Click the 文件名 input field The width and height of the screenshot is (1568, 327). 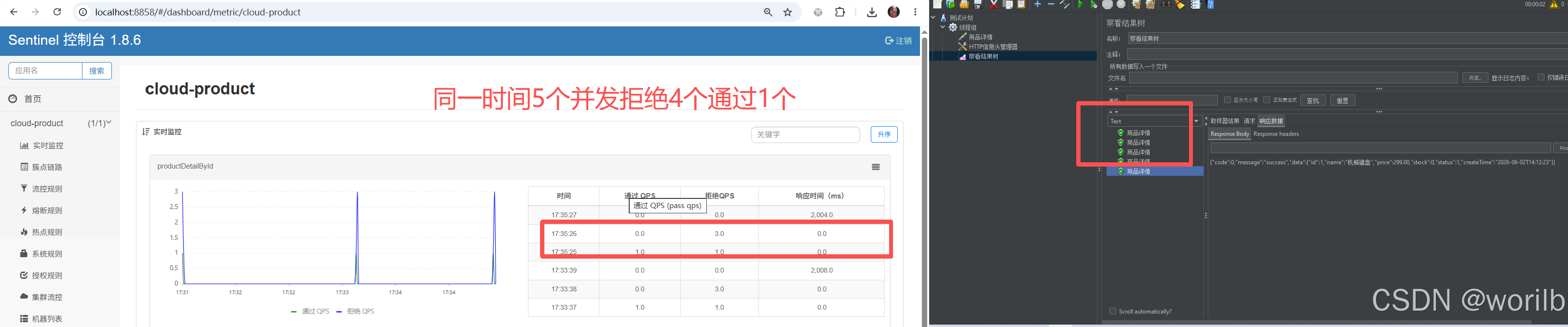[1293, 78]
